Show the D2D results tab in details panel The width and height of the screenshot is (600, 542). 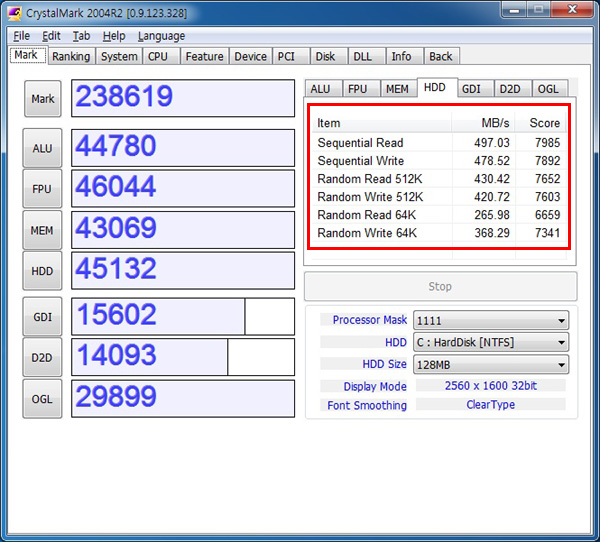coord(512,89)
